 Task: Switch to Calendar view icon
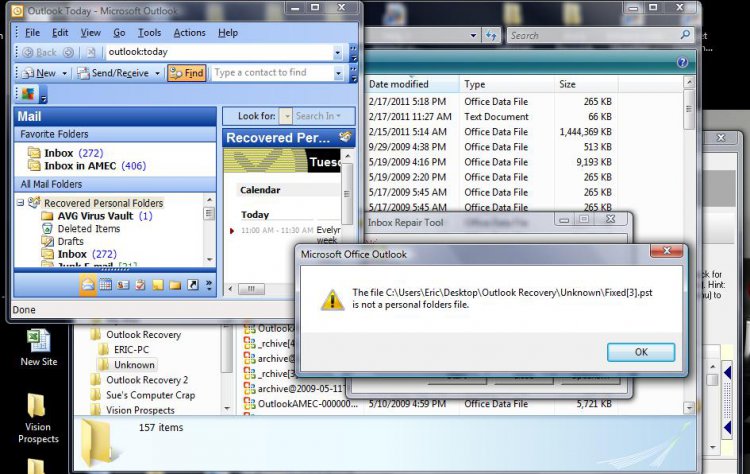105,285
